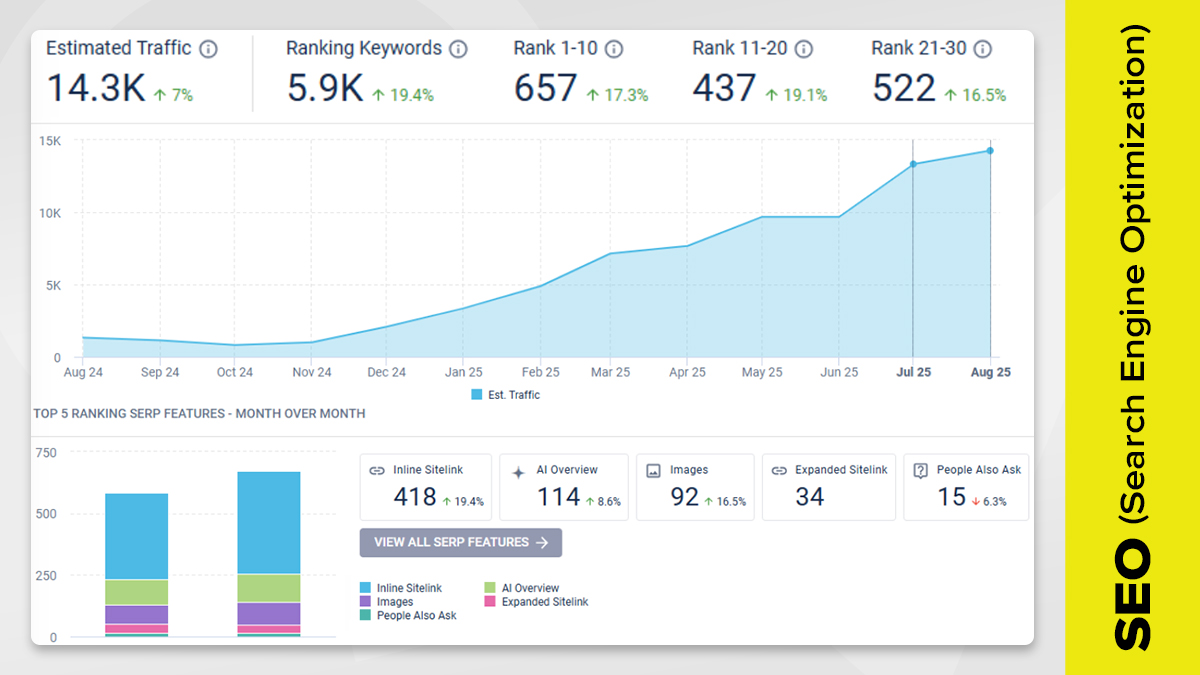Click the 437 Rank 11-20 value
The image size is (1200, 675).
pyautogui.click(x=724, y=88)
